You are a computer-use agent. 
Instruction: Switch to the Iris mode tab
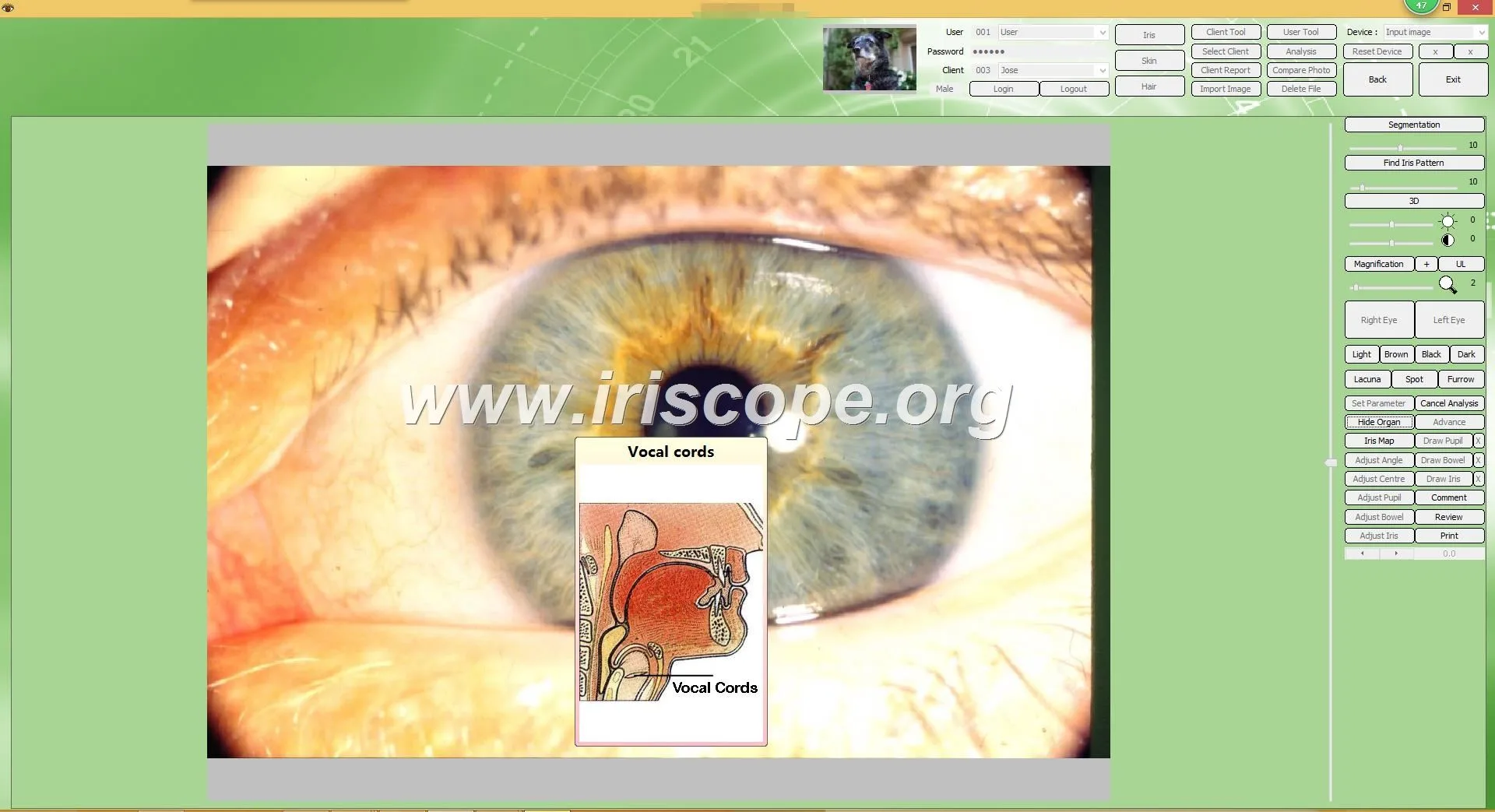point(1149,35)
